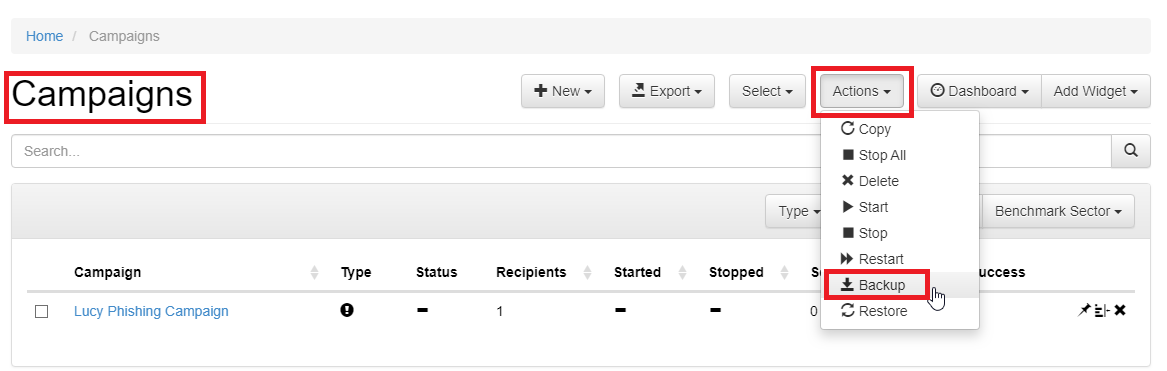Open the Lucy Phishing Campaign link
The width and height of the screenshot is (1167, 371).
tap(151, 311)
